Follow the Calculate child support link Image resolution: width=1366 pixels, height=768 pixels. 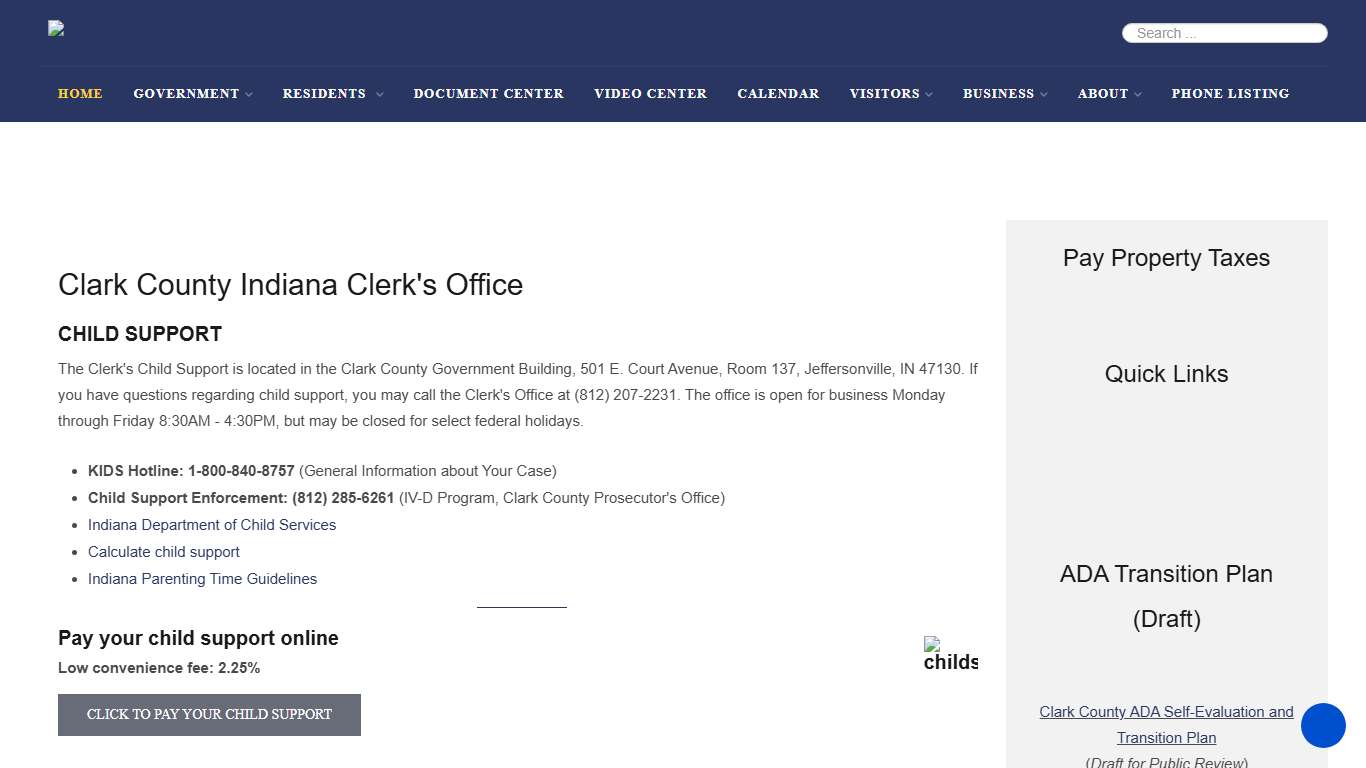pos(164,552)
